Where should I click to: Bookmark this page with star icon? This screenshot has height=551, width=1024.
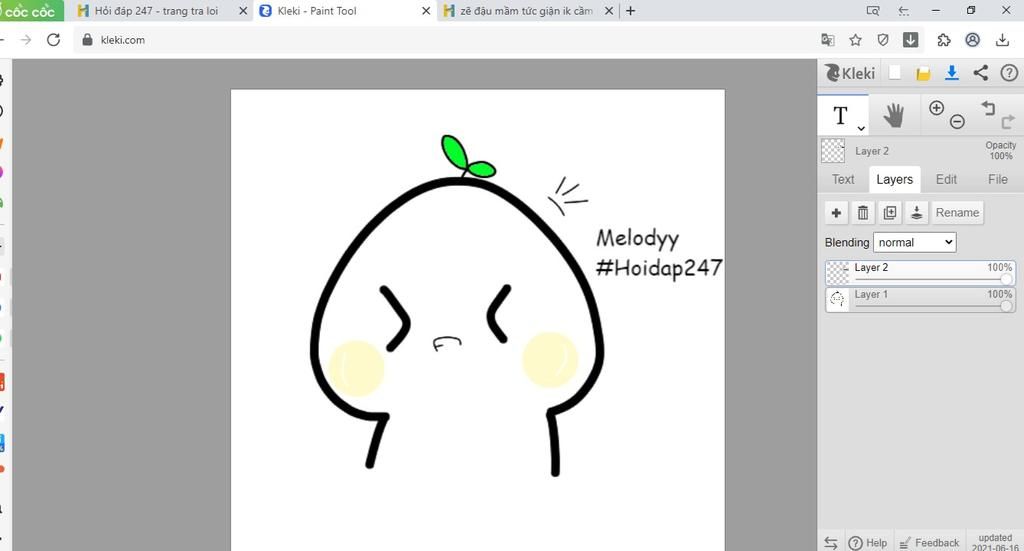[x=856, y=40]
